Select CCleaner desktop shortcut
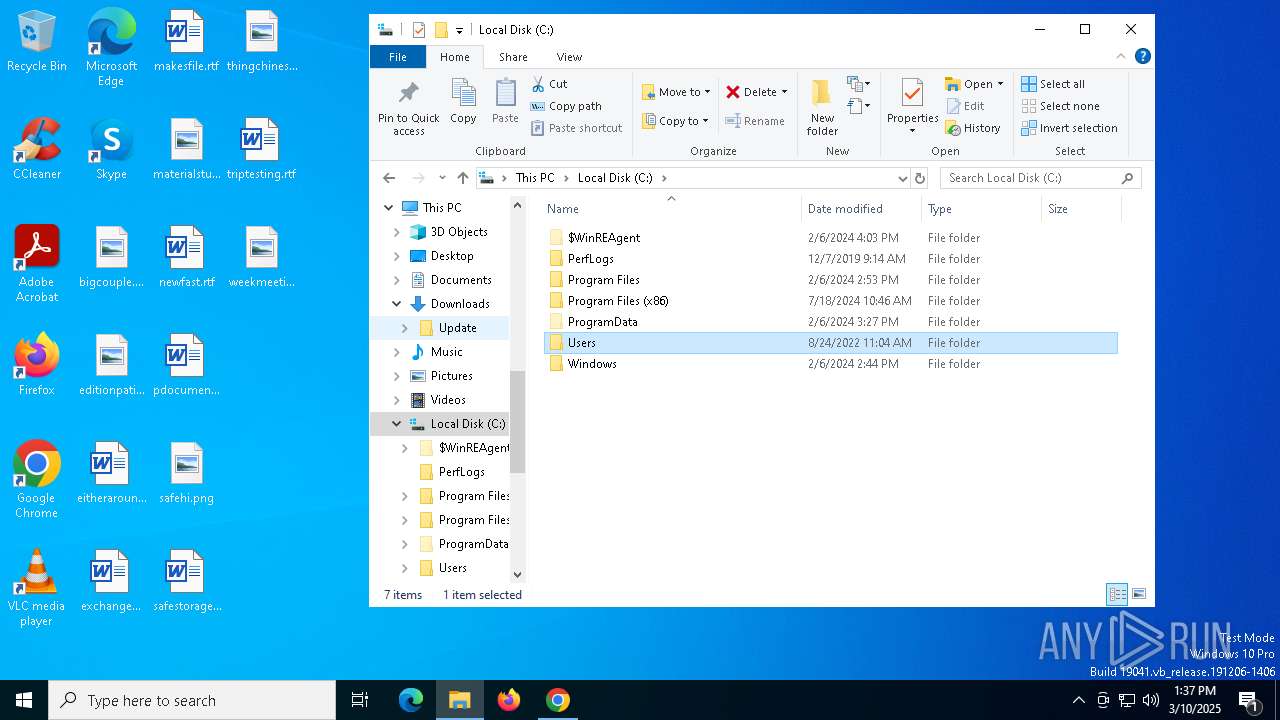The image size is (1280, 720). point(37,149)
